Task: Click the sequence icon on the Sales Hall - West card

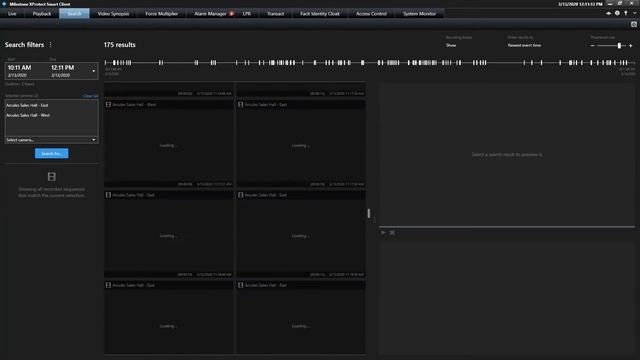Action: 109,104
